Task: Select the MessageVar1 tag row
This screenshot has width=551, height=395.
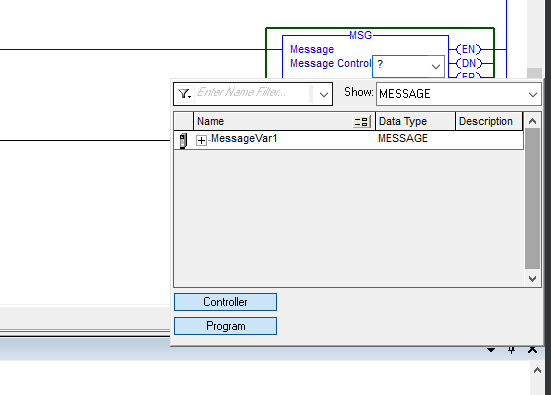Action: click(349, 140)
